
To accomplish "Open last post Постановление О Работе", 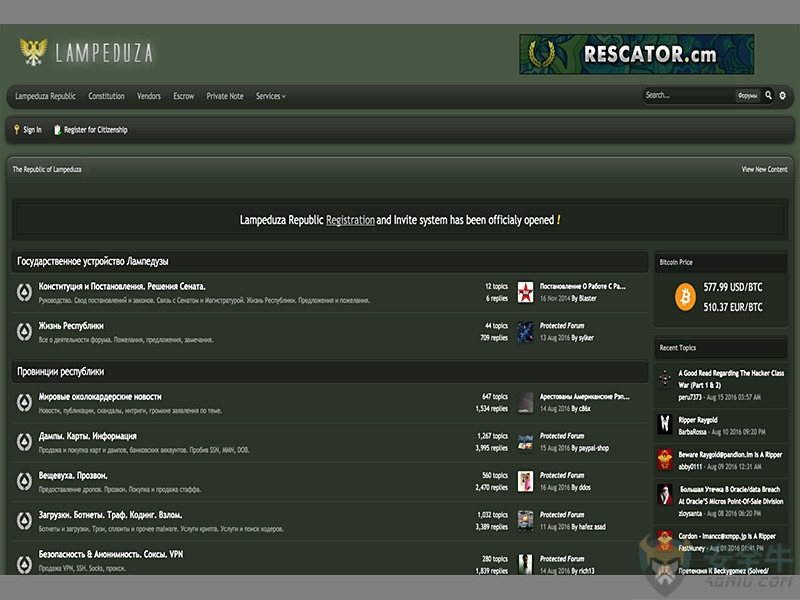I will point(583,286).
